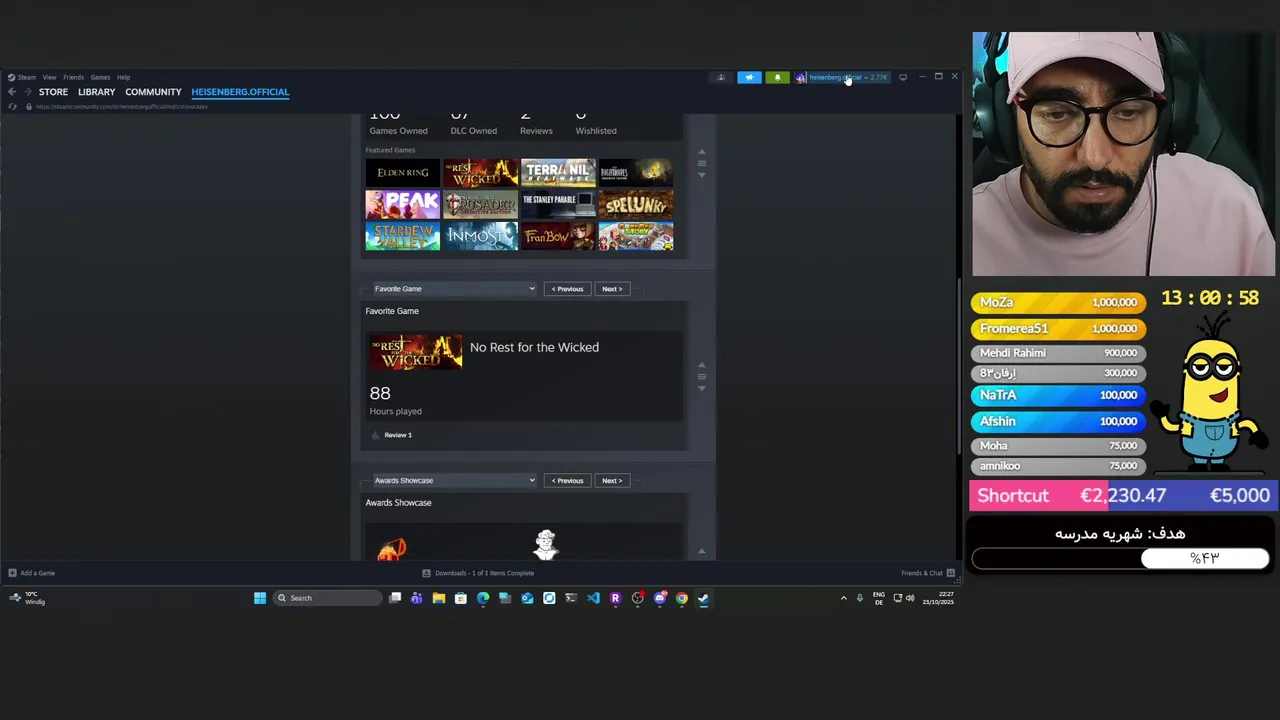Image resolution: width=1280 pixels, height=720 pixels.
Task: Move the Awards Showcase up arrow
Action: [x=701, y=551]
